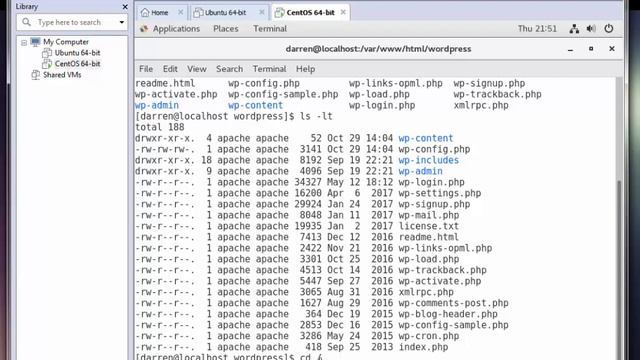Close the terminal window

tap(611, 49)
